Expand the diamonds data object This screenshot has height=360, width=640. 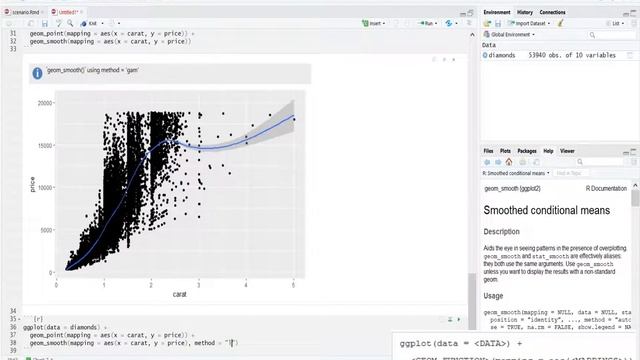[485, 55]
